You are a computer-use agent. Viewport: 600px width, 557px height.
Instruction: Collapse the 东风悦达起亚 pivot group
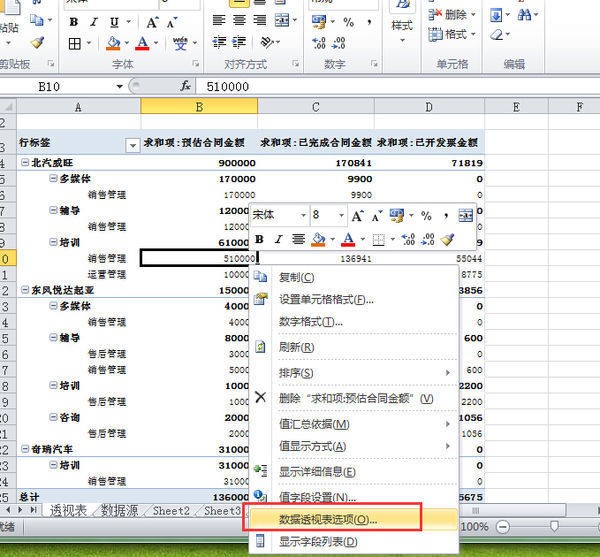click(x=25, y=290)
